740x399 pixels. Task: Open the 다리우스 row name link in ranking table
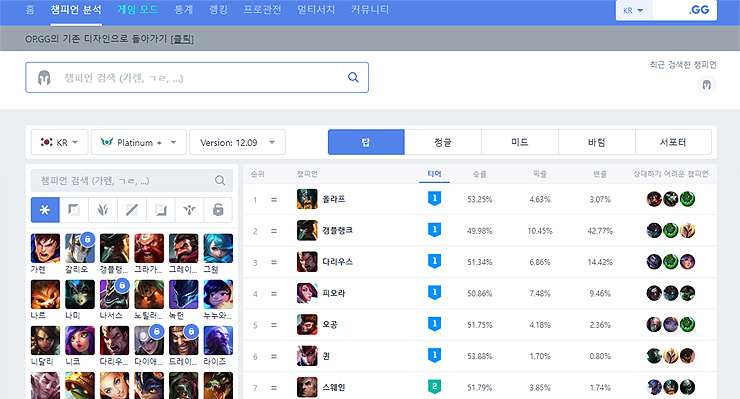[x=337, y=262]
